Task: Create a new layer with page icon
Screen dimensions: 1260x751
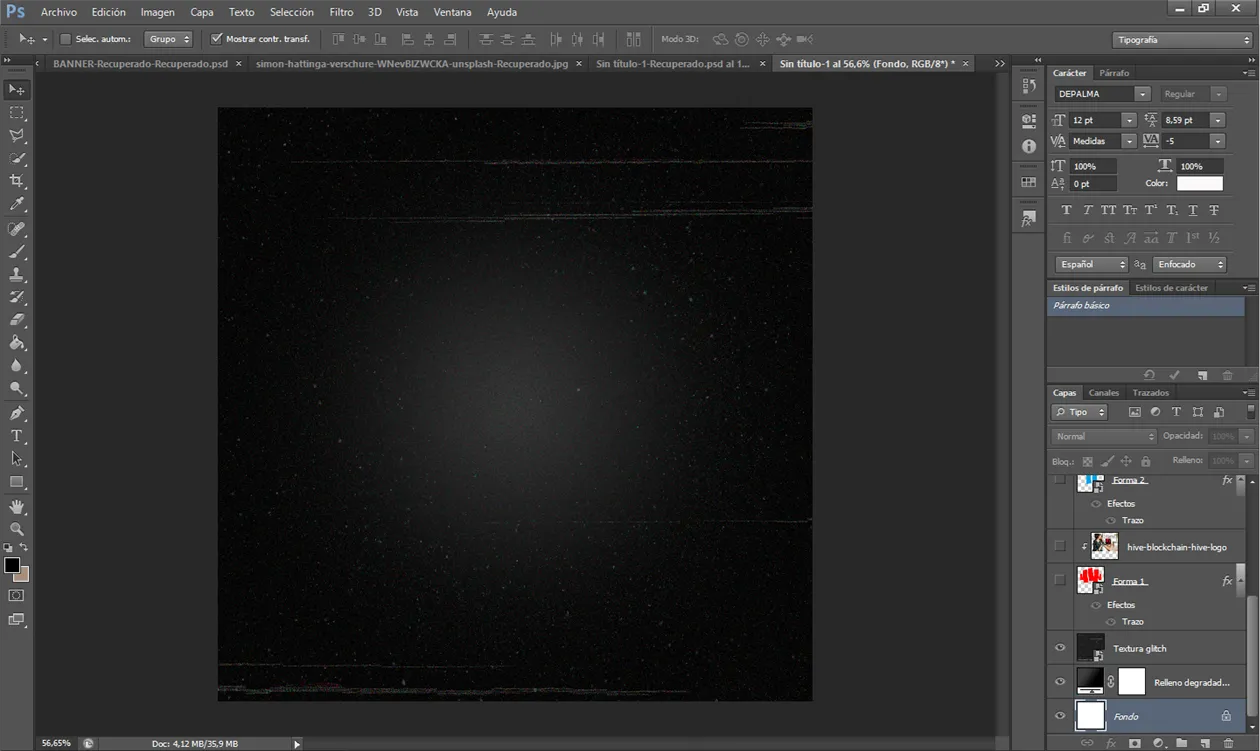Action: pos(1204,743)
